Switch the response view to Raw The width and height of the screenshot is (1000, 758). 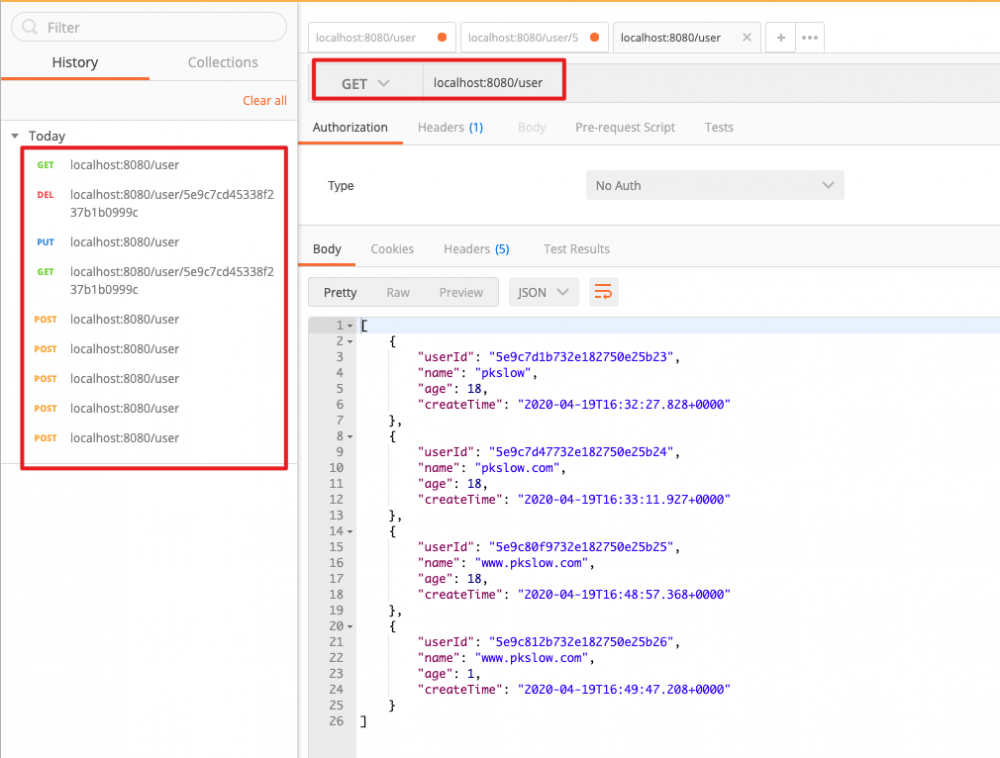click(x=399, y=292)
